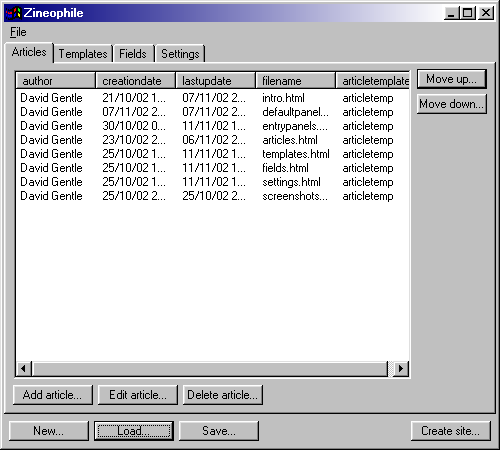Sort by the lastupdate column header

click(216, 81)
